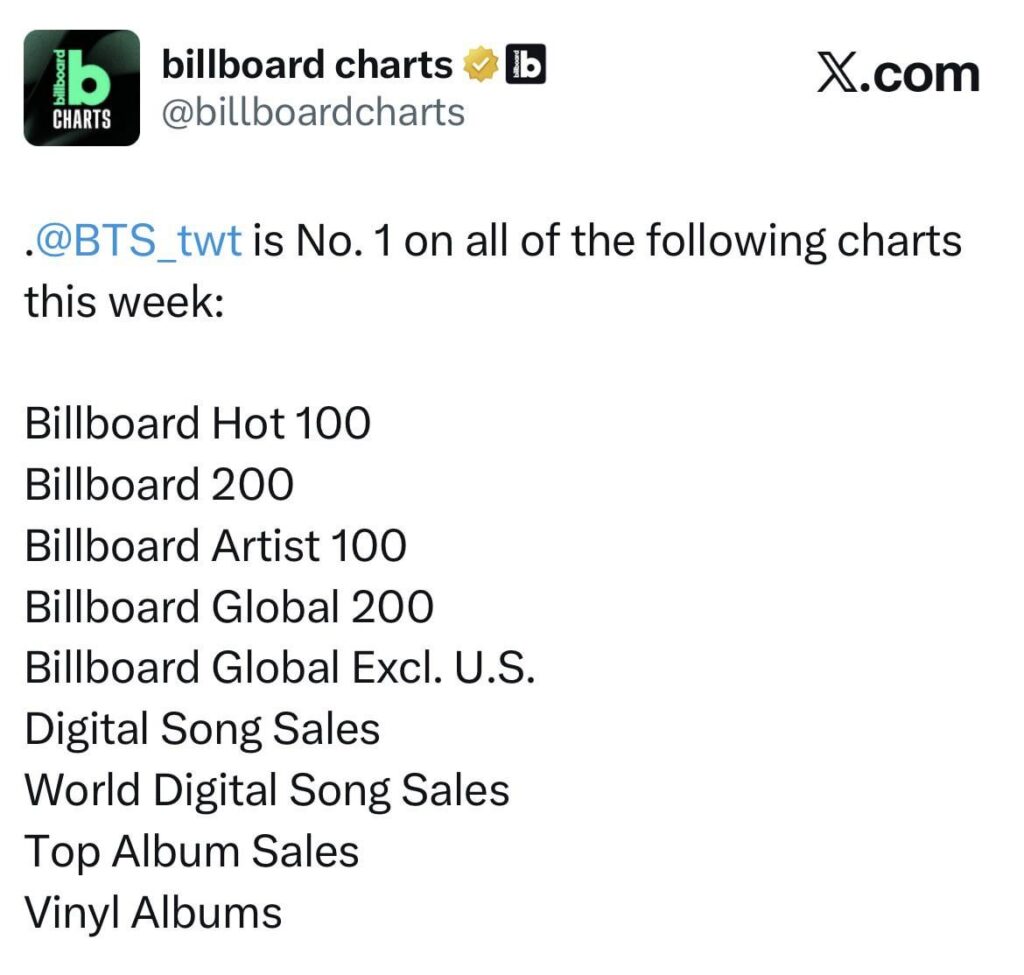Select the Billboard Global Excl. U.S. line
1024x975 pixels.
280,667
